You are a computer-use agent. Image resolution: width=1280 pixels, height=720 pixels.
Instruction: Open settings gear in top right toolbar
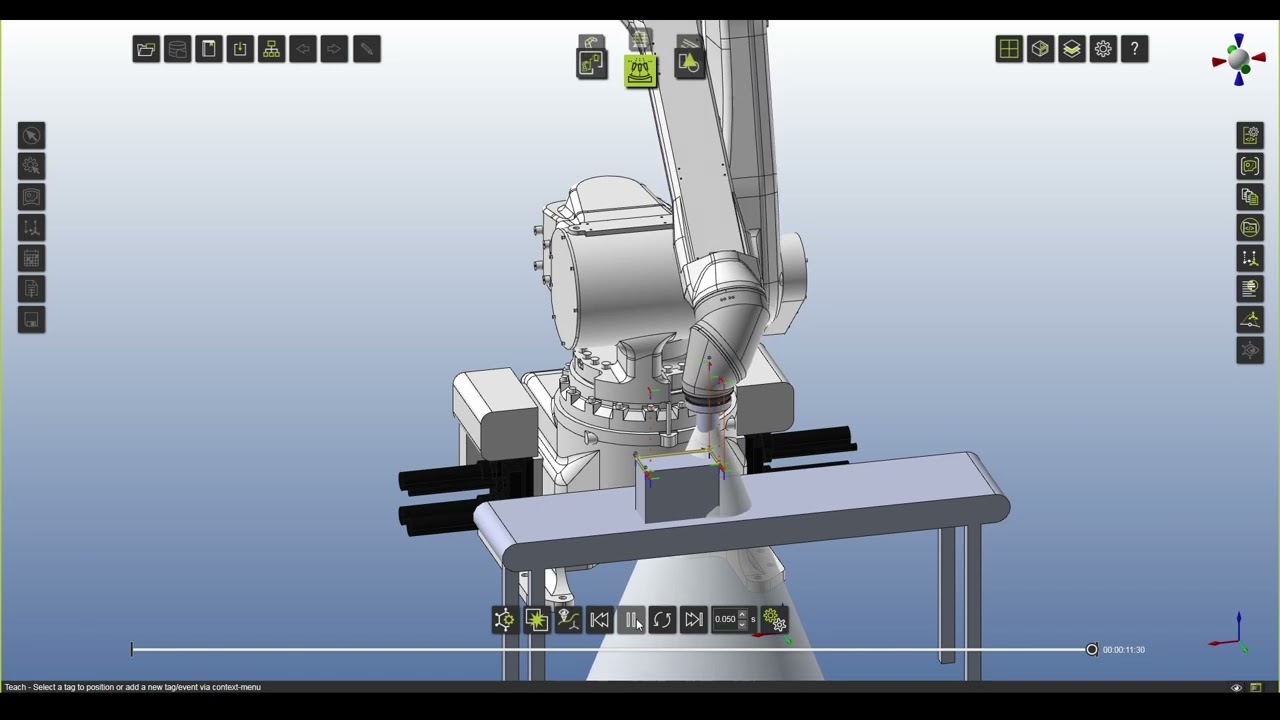coord(1103,49)
